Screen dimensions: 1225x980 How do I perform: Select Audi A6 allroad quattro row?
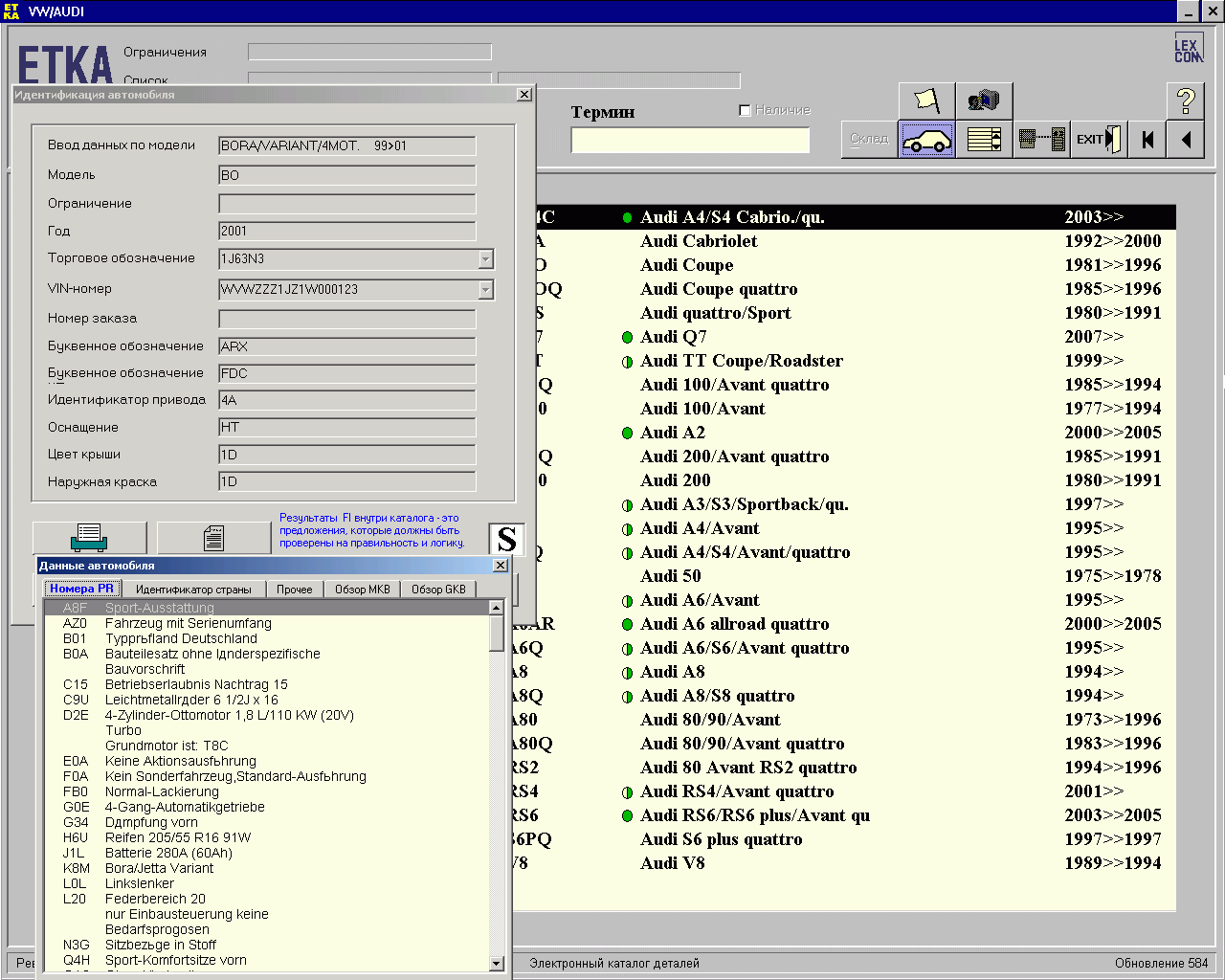tap(857, 624)
